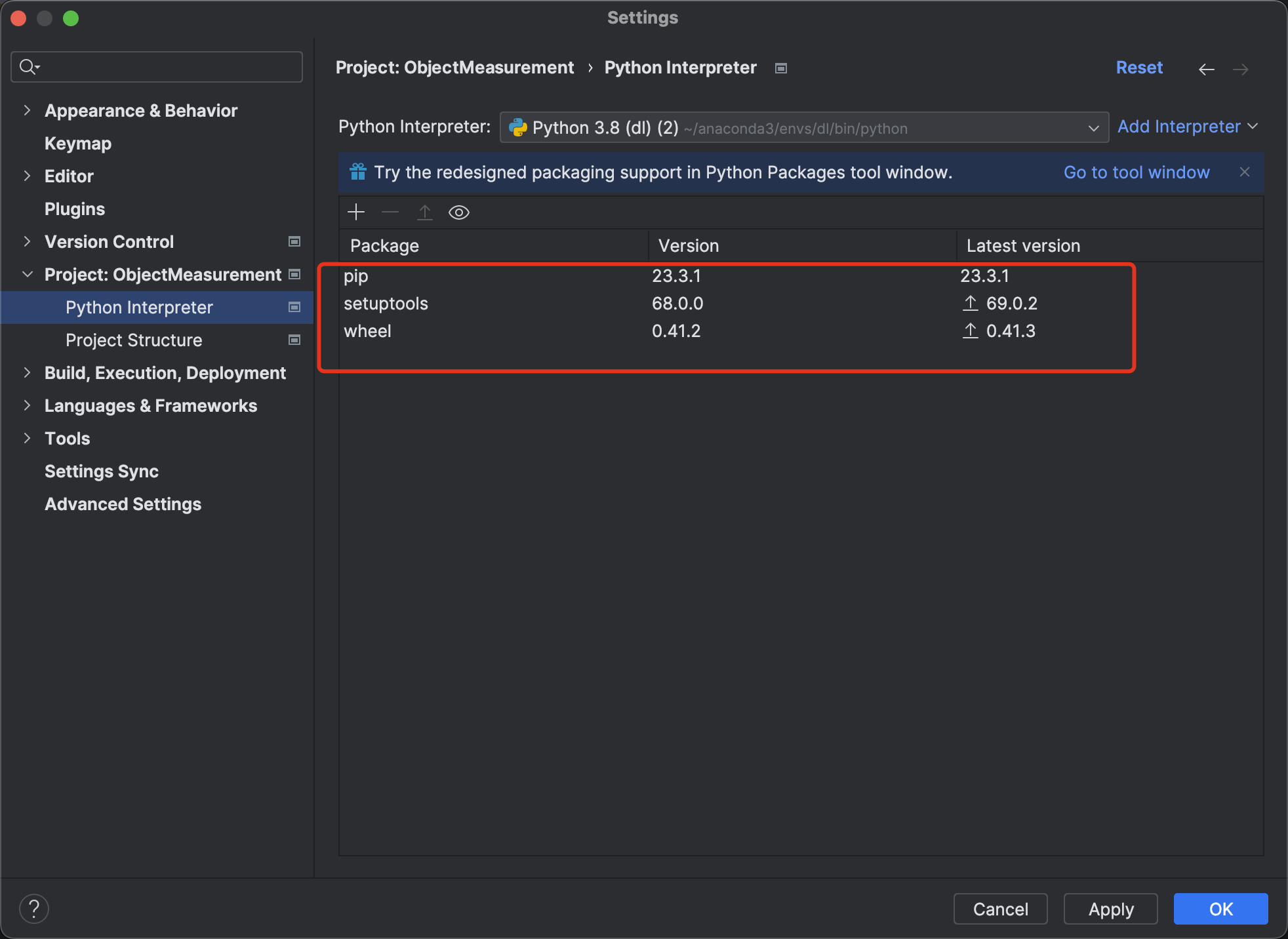Collapse the Project: ObjectMeasurement tree node
This screenshot has height=939, width=1288.
[x=27, y=274]
